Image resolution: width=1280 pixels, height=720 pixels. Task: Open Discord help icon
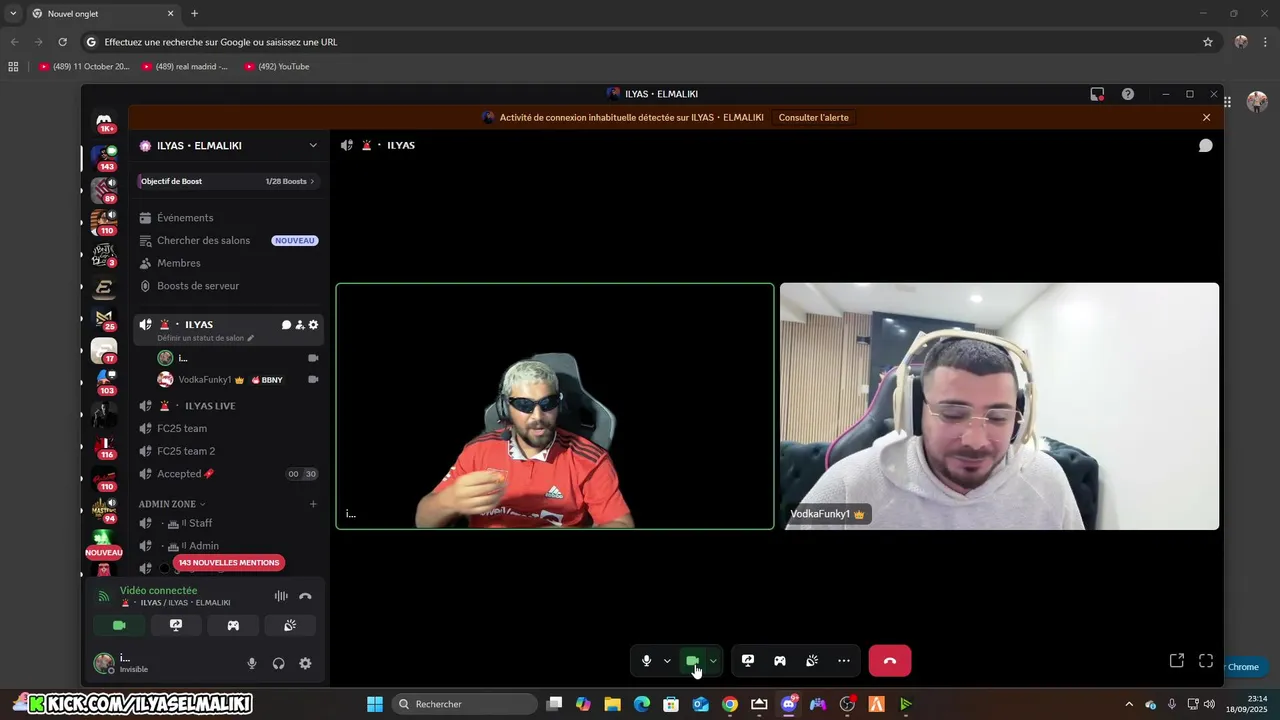click(1128, 94)
